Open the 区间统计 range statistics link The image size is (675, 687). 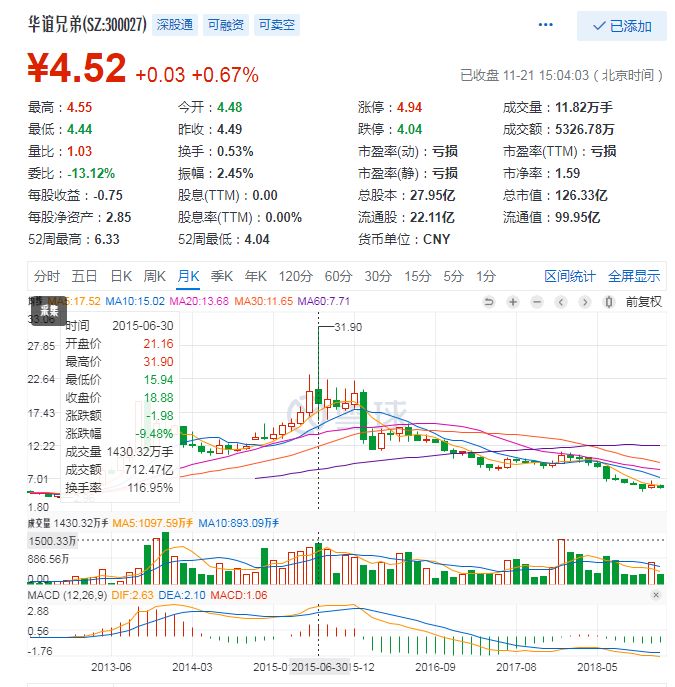point(570,276)
